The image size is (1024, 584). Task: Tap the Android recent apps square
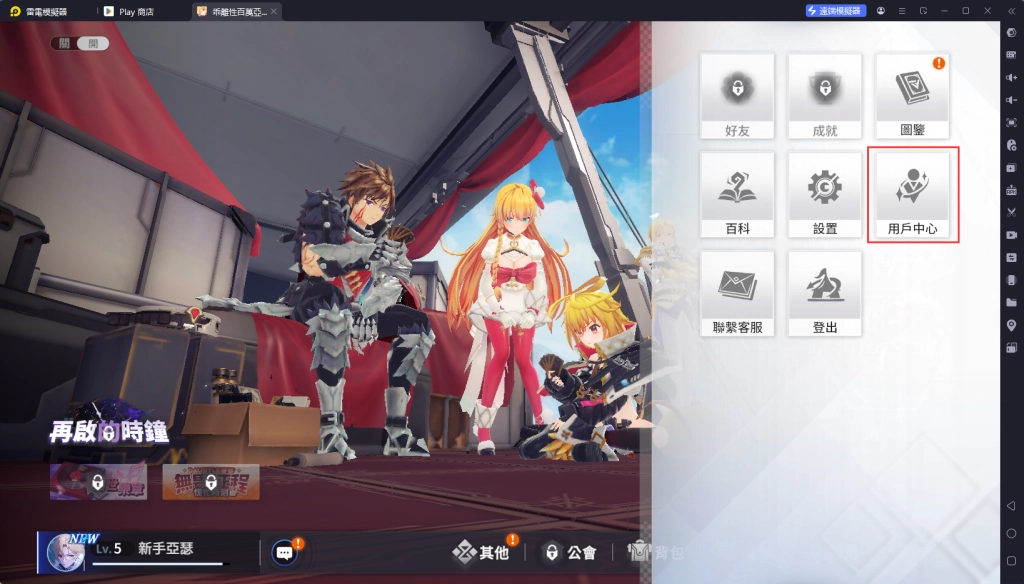pos(1011,560)
